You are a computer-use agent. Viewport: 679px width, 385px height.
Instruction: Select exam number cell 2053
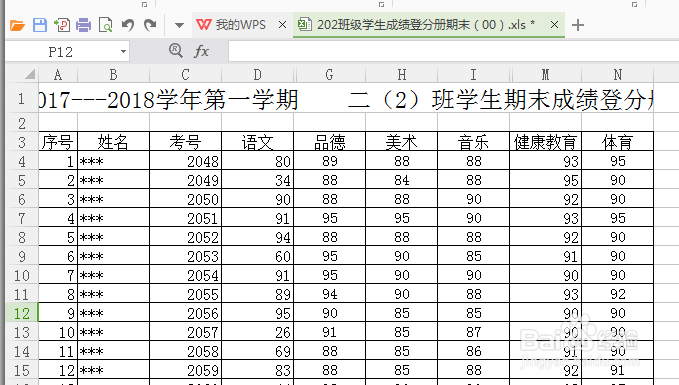185,256
